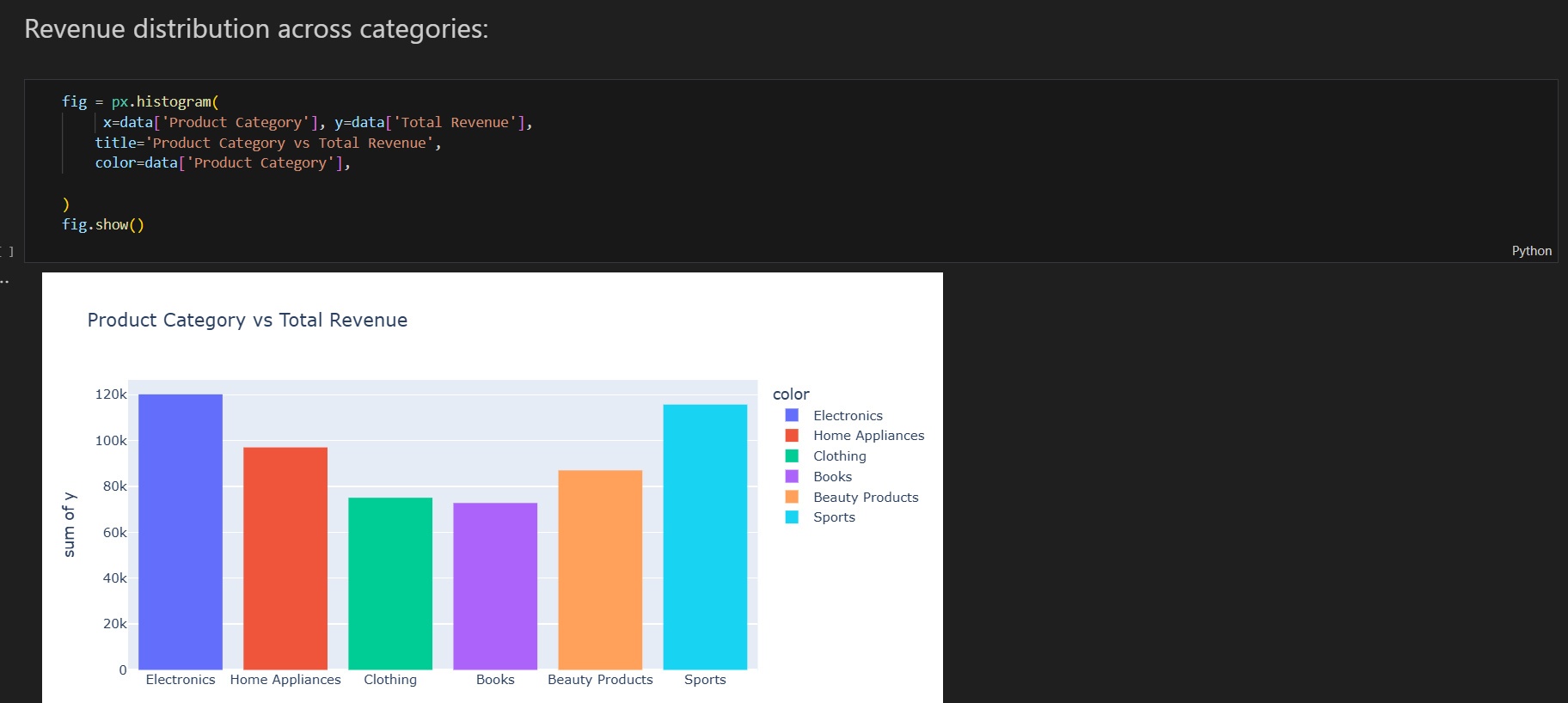Screen dimensions: 1568x703
Task: Click the cyan Sports bar
Action: click(x=705, y=537)
